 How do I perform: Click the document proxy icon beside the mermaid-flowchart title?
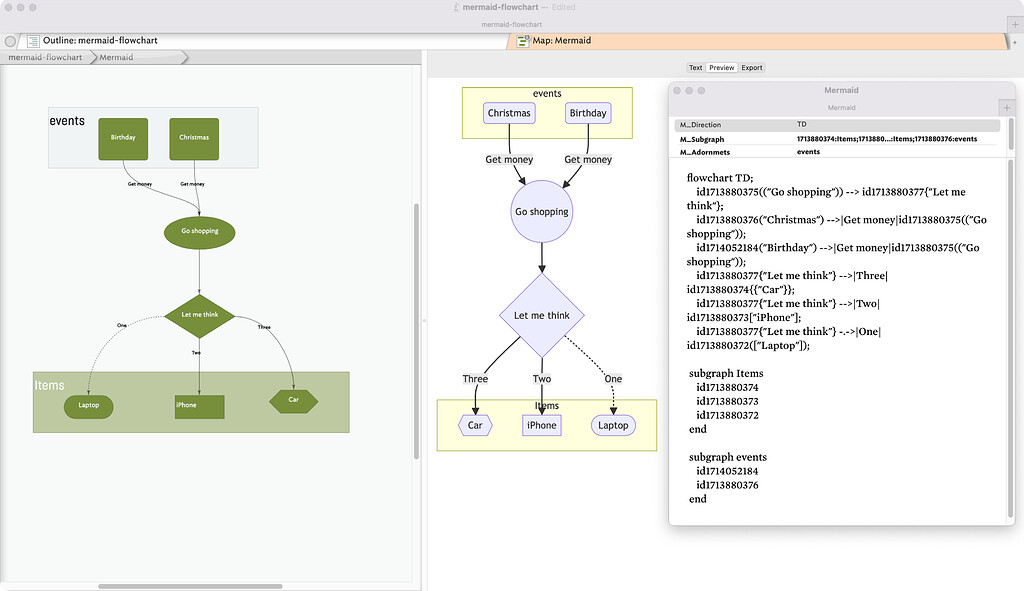(455, 8)
